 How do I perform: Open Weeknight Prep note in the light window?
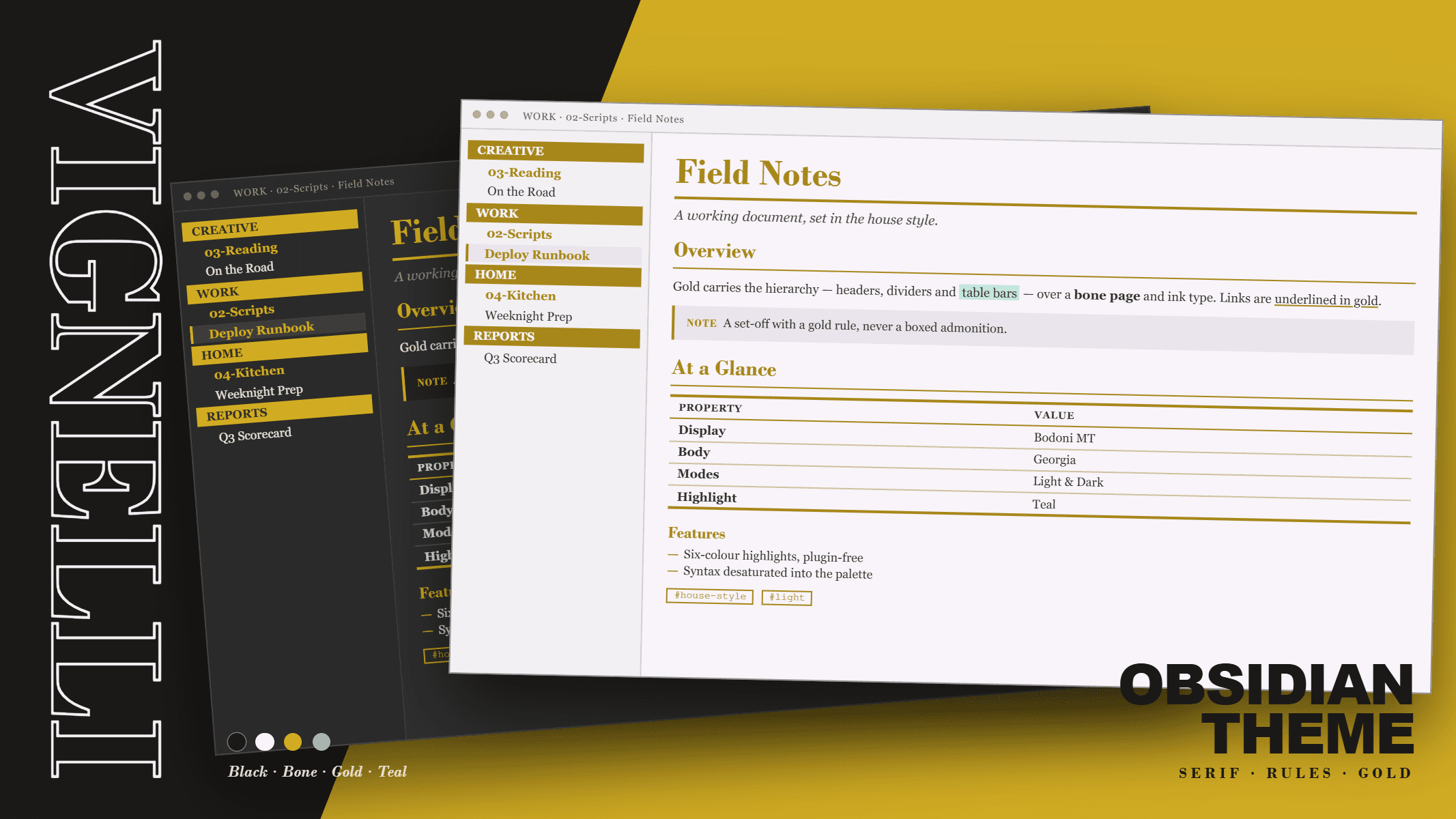[x=528, y=316]
